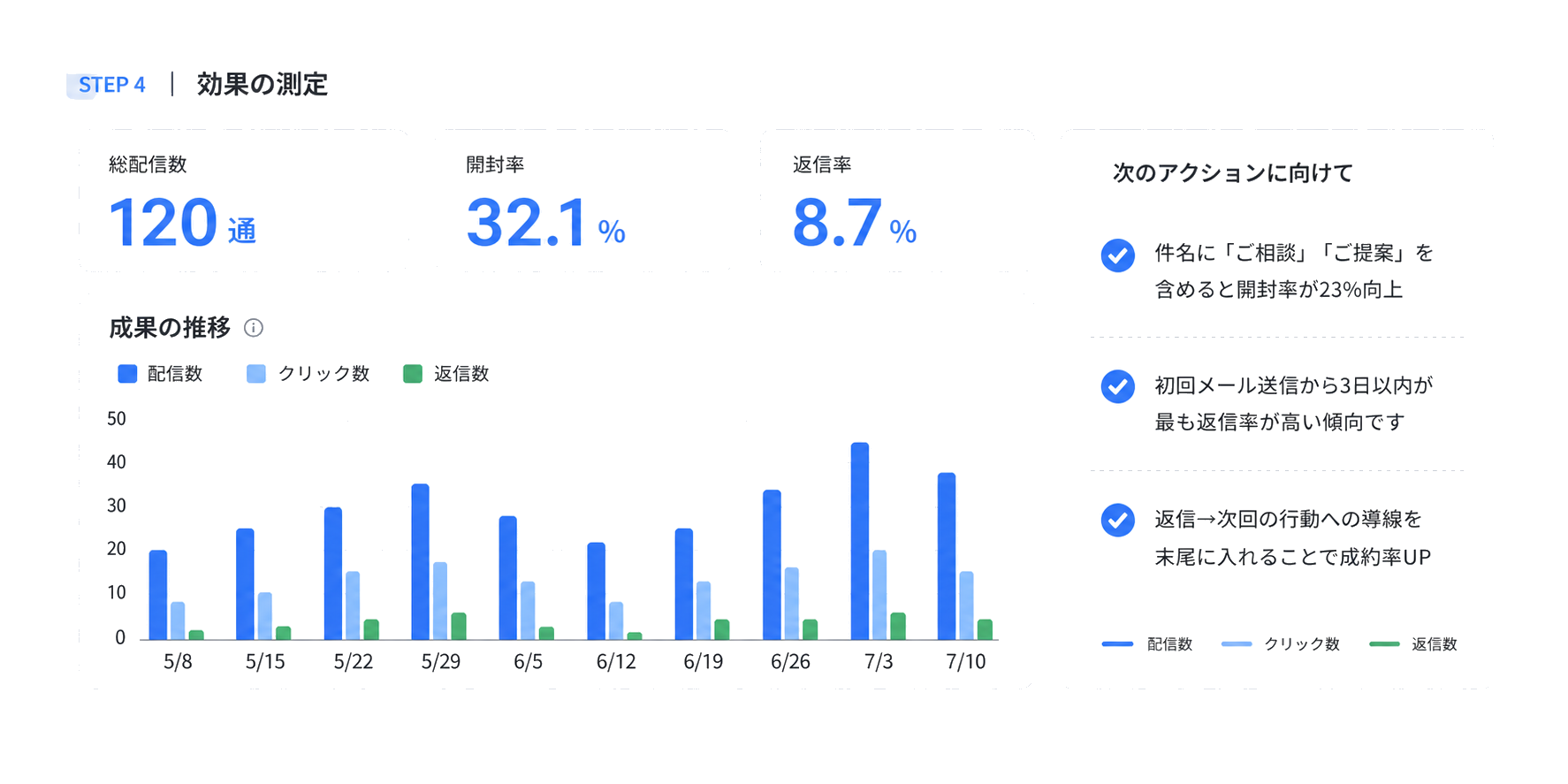Image resolution: width=1568 pixels, height=784 pixels.
Task: Click the light blue クリック数 chart legend swatch
Action: pos(256,374)
